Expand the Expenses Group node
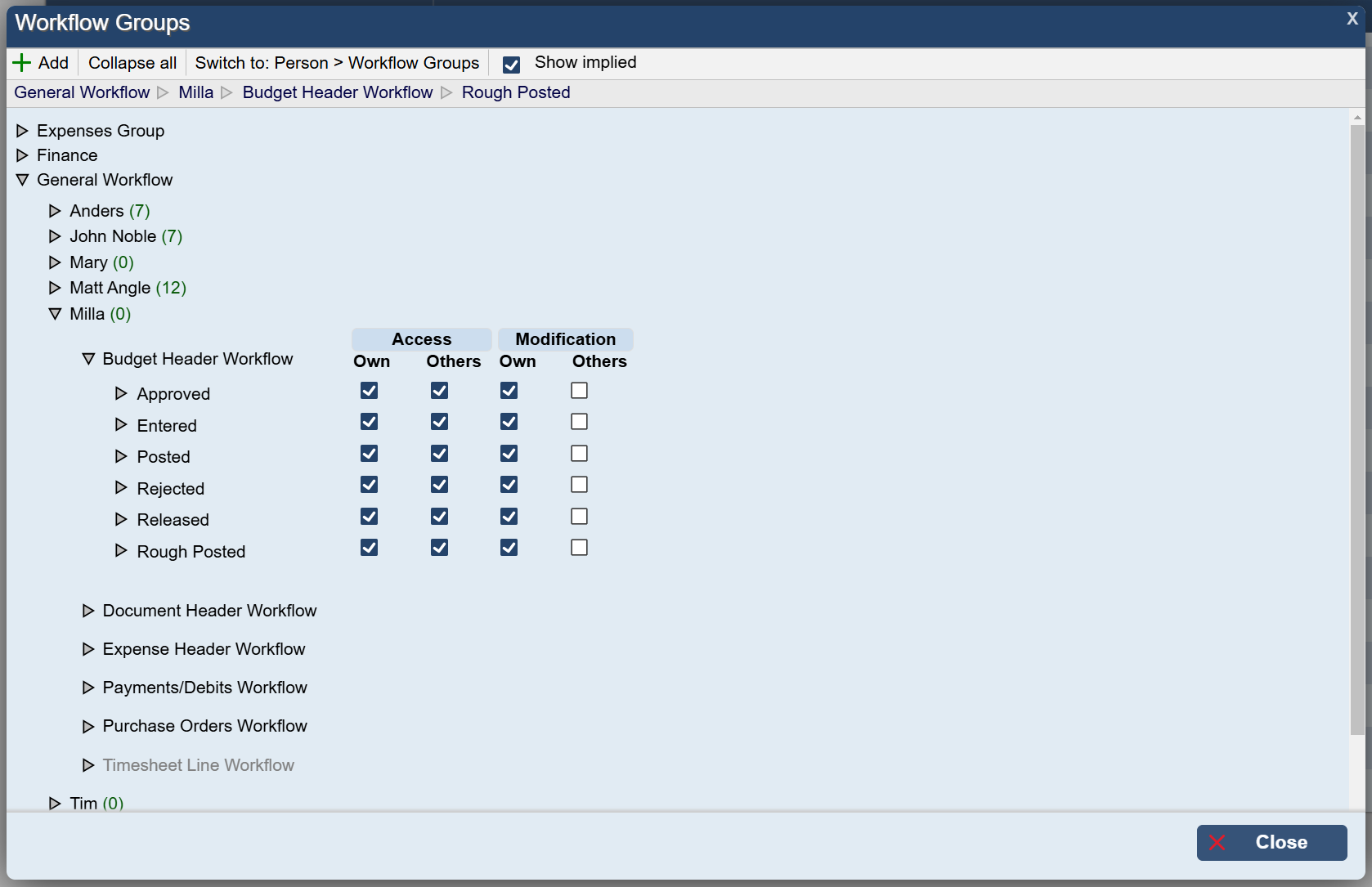Viewport: 1372px width, 887px height. [22, 131]
